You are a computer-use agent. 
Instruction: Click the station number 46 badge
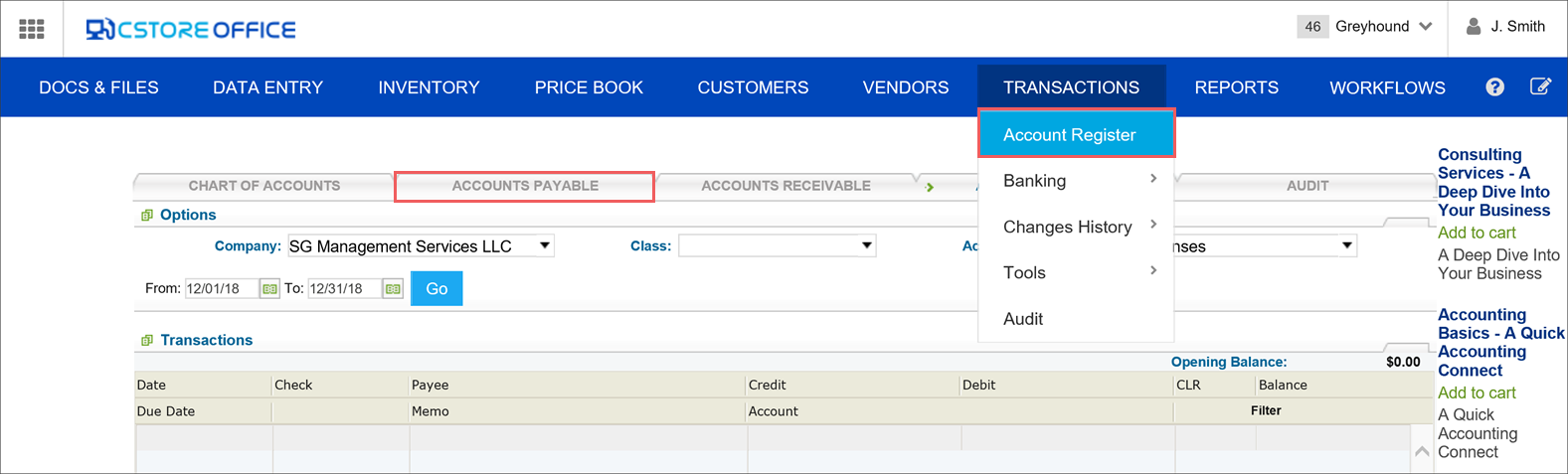click(x=1312, y=27)
